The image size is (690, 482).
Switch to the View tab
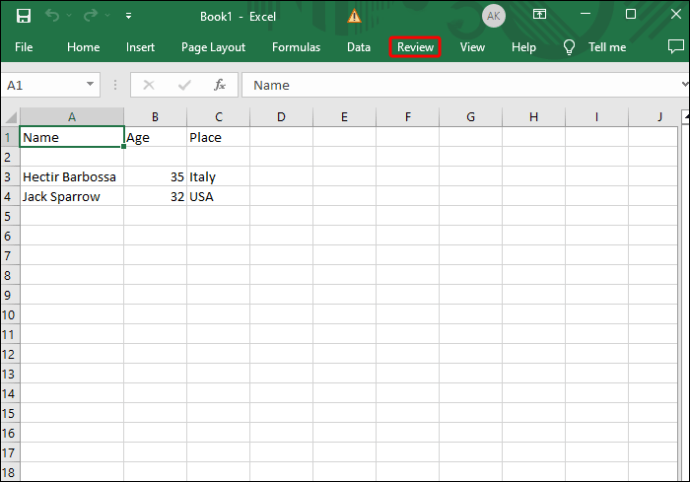472,47
